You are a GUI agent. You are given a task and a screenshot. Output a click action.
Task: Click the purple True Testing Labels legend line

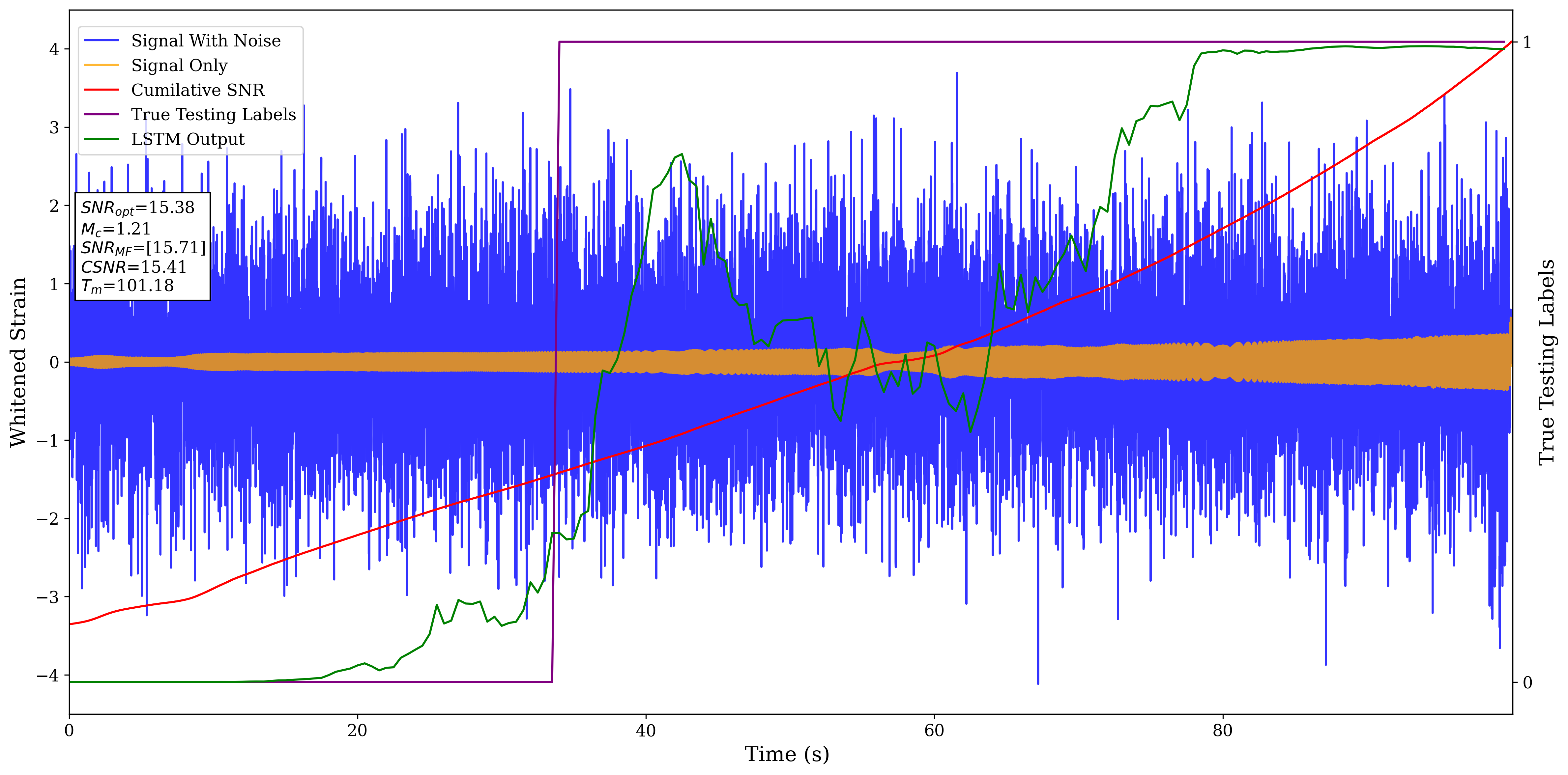click(x=101, y=114)
